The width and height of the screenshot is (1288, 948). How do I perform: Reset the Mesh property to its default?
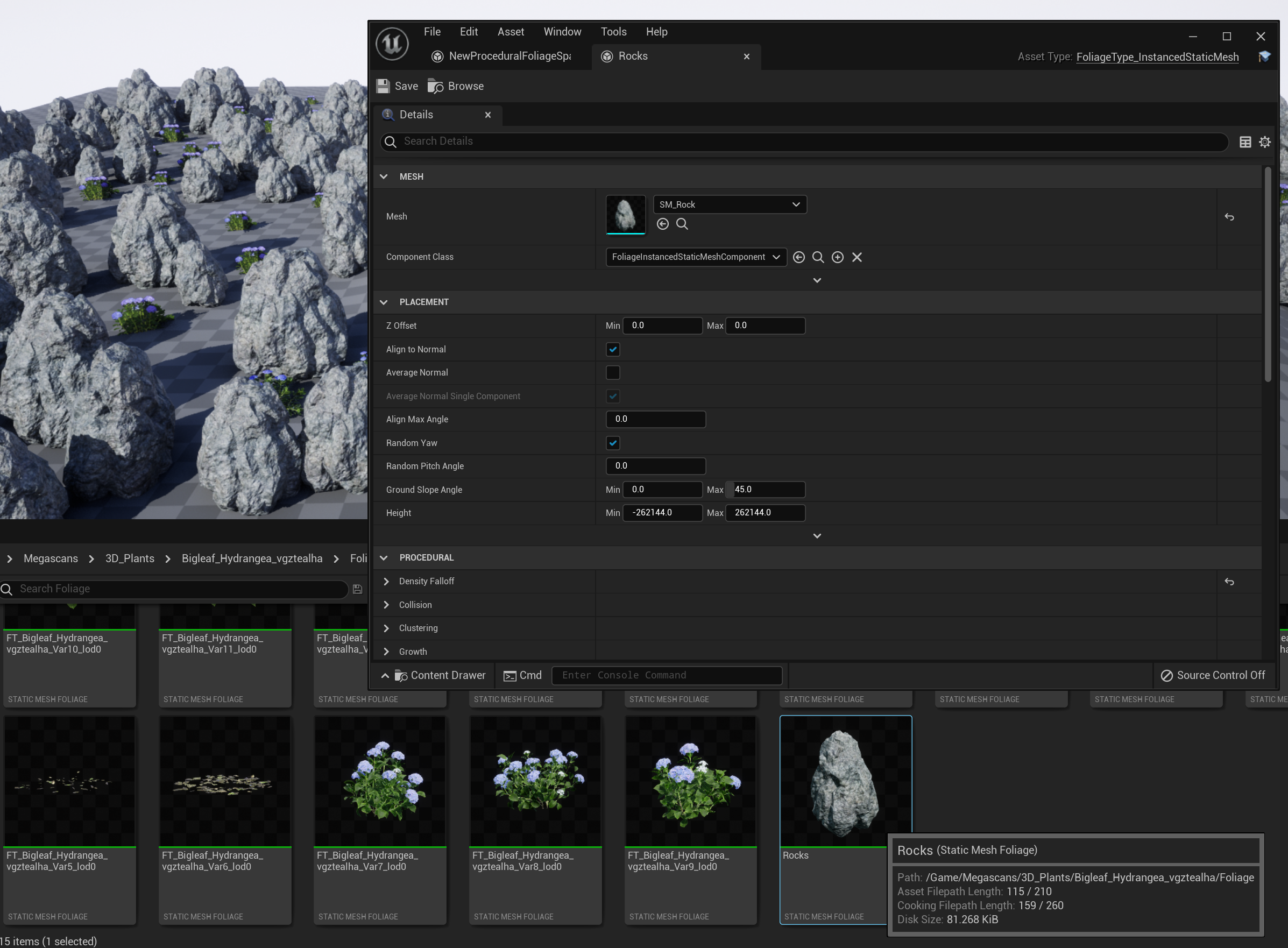pos(1229,217)
